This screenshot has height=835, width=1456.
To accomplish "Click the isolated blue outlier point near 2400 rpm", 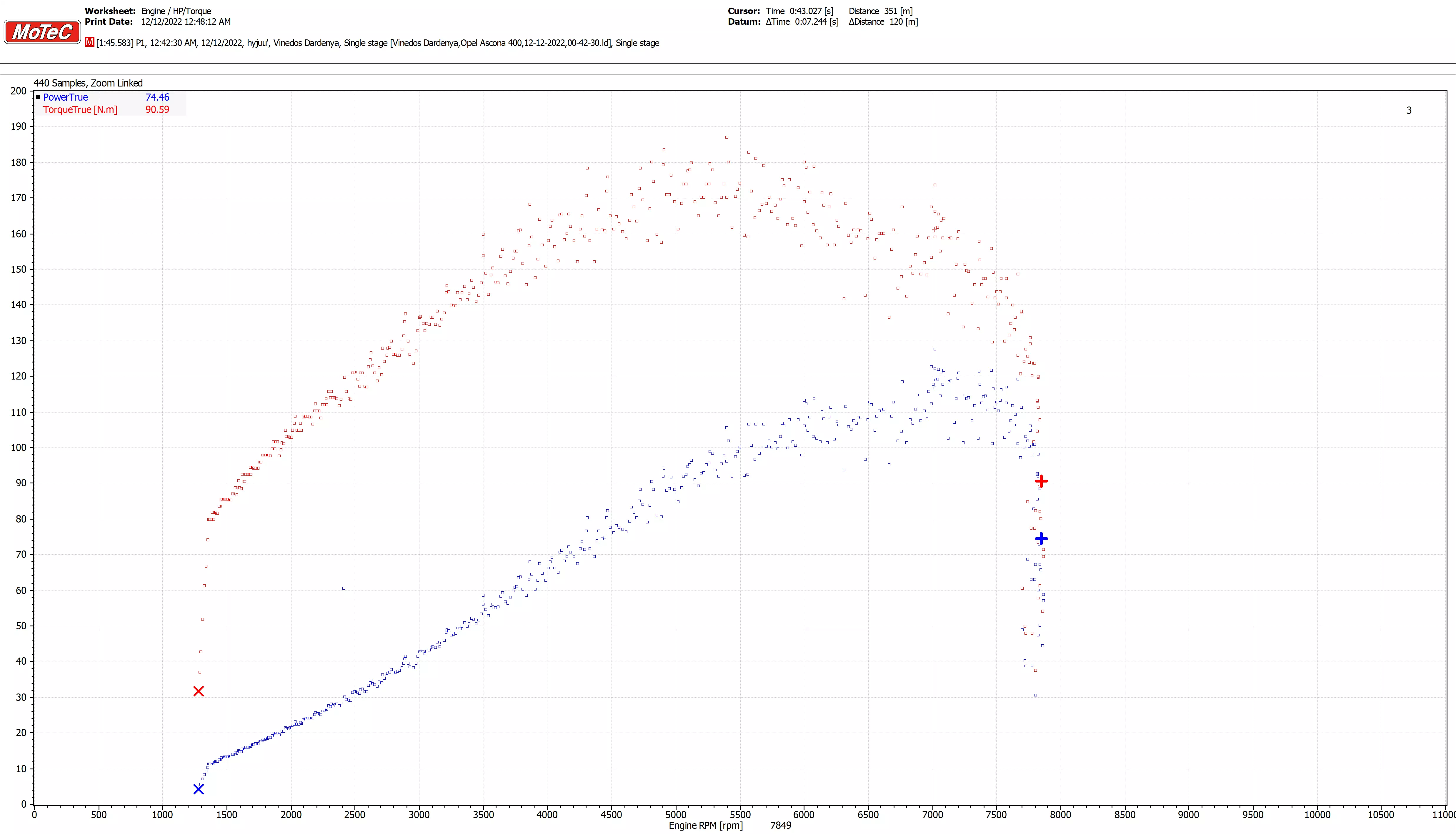I will click(x=343, y=588).
